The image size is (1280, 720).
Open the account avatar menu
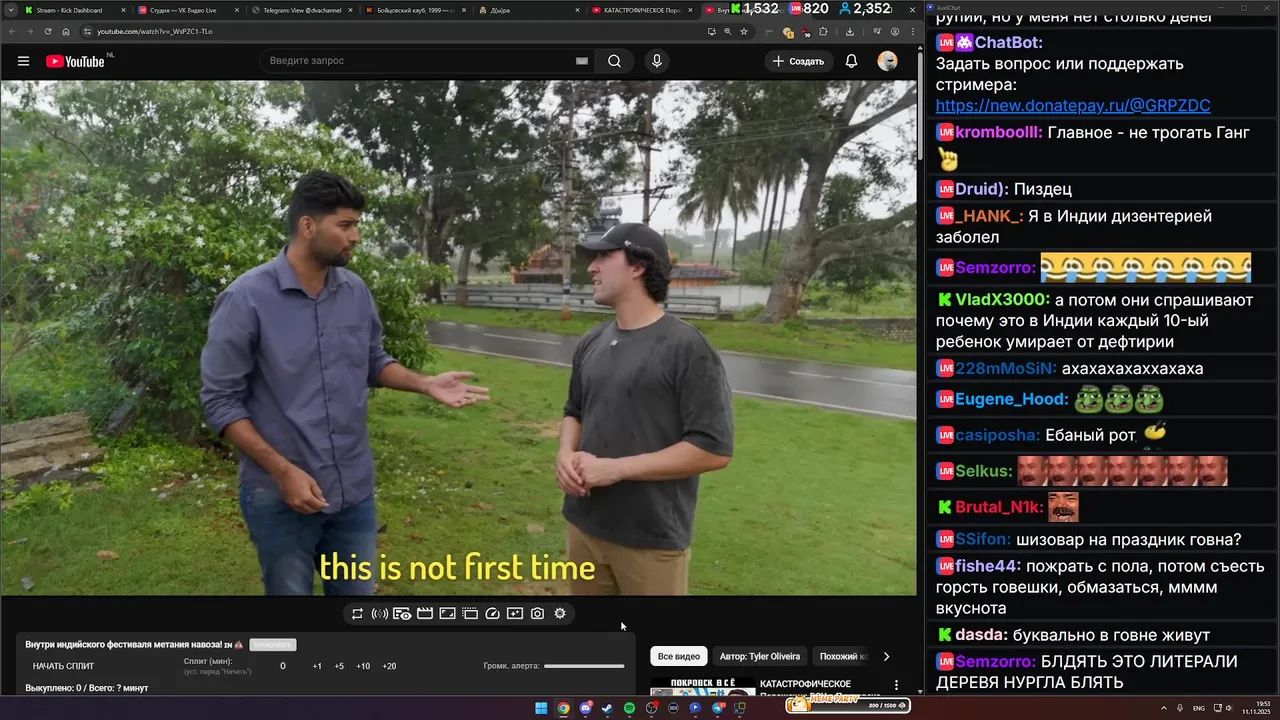(887, 61)
